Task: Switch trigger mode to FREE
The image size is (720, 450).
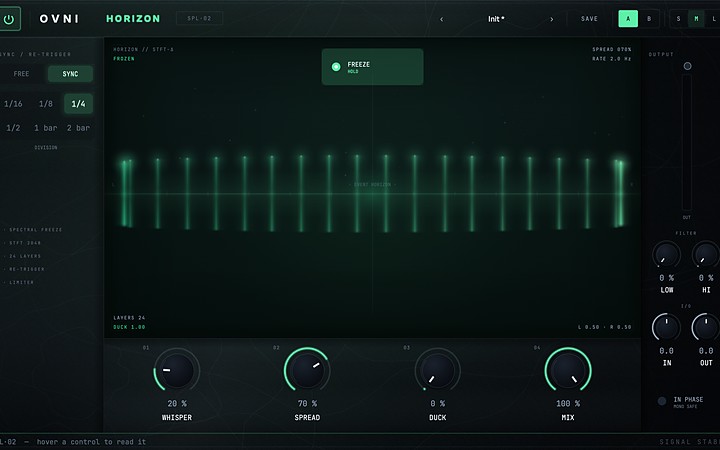Action: click(x=21, y=74)
